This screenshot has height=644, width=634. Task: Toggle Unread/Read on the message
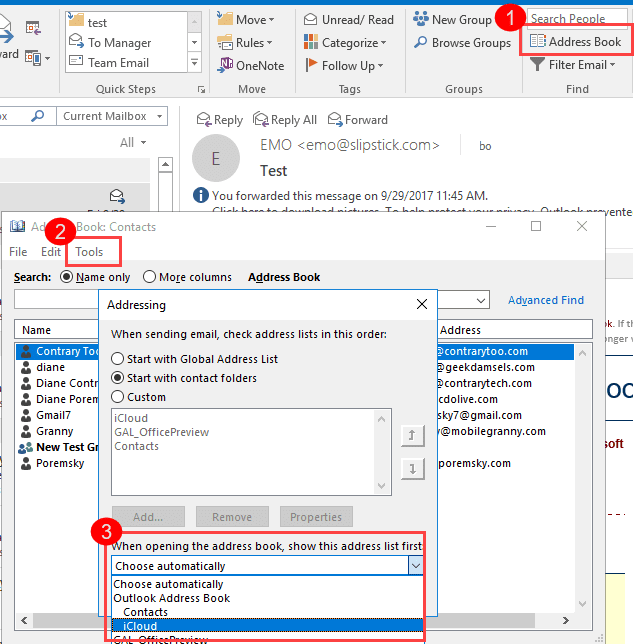tap(349, 19)
